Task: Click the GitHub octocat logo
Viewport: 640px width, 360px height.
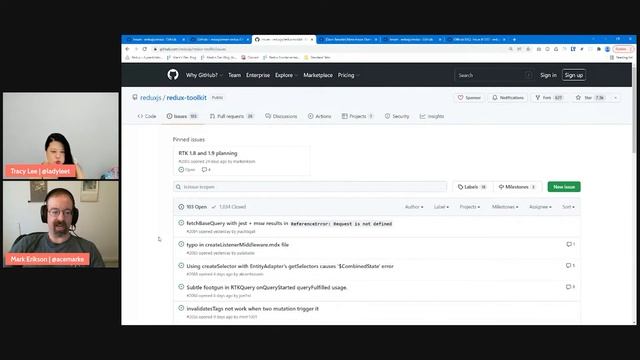Action: (173, 75)
